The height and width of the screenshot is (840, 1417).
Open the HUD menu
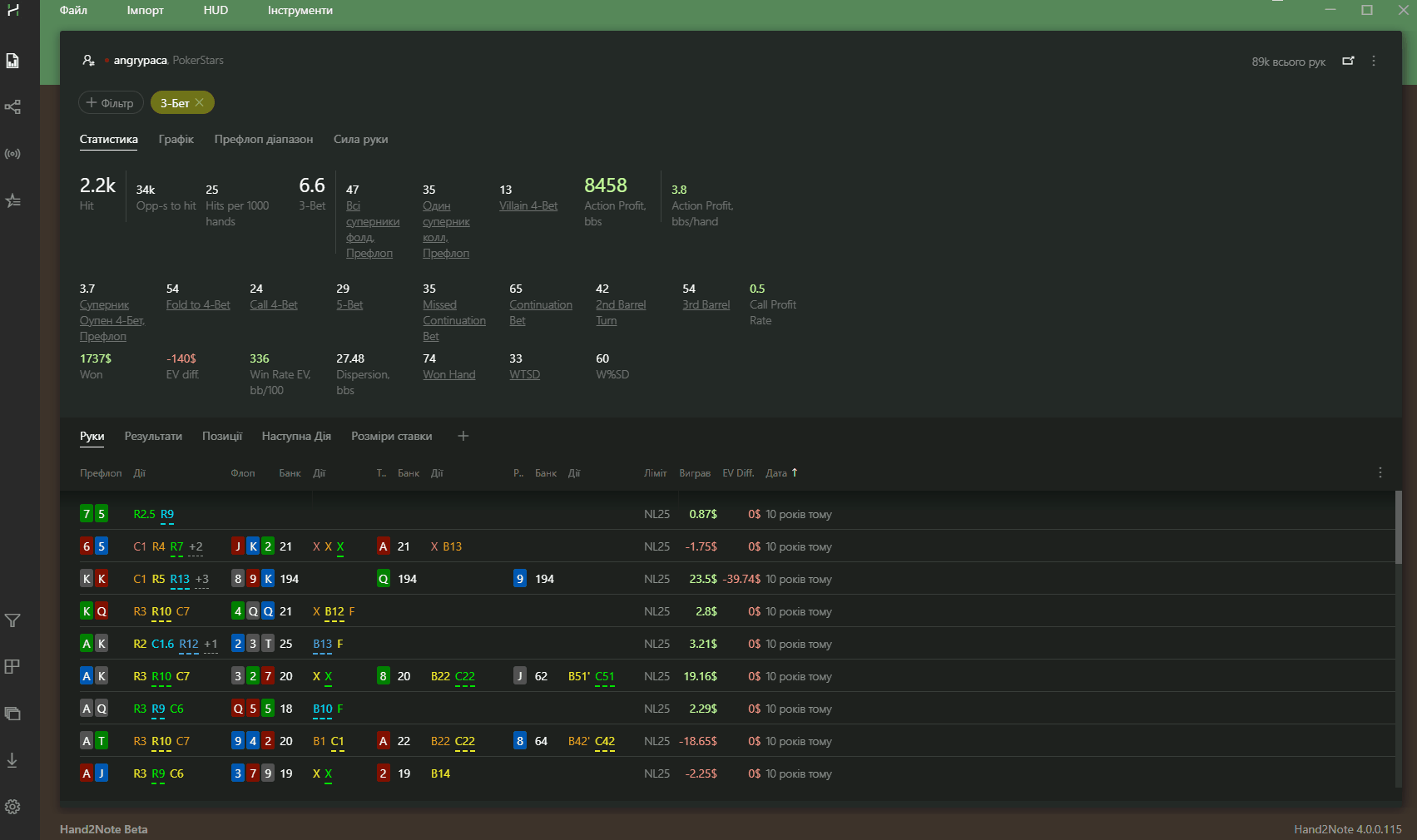pyautogui.click(x=216, y=10)
